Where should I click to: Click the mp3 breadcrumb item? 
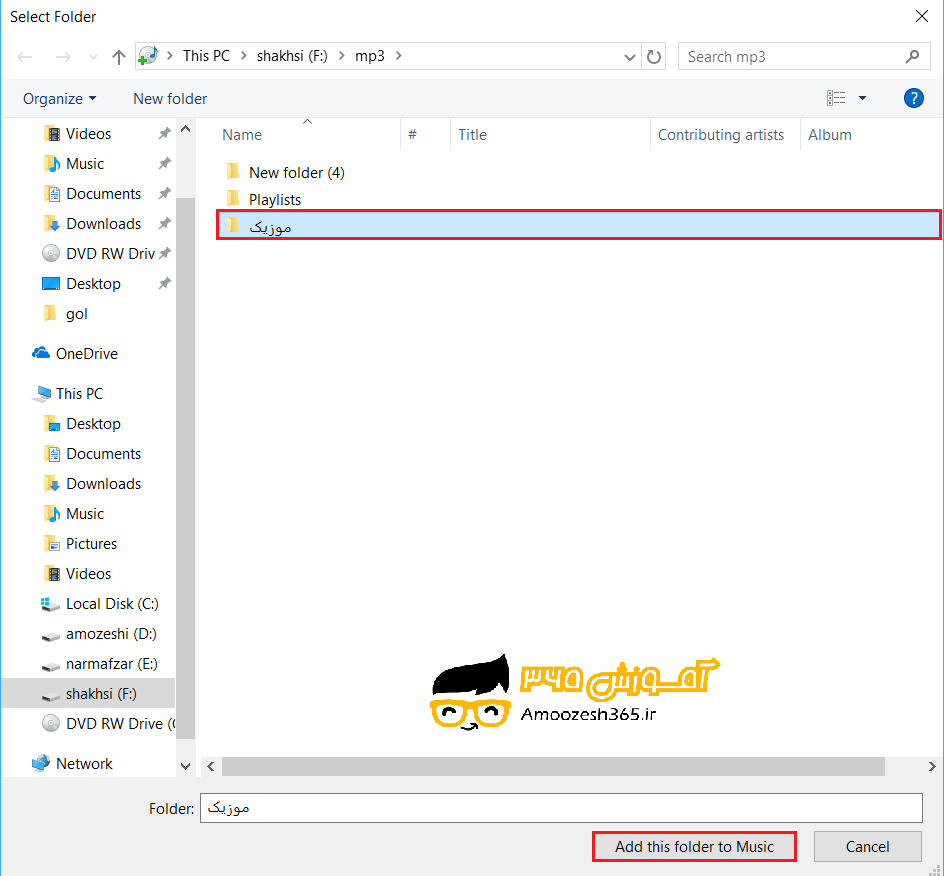(369, 56)
